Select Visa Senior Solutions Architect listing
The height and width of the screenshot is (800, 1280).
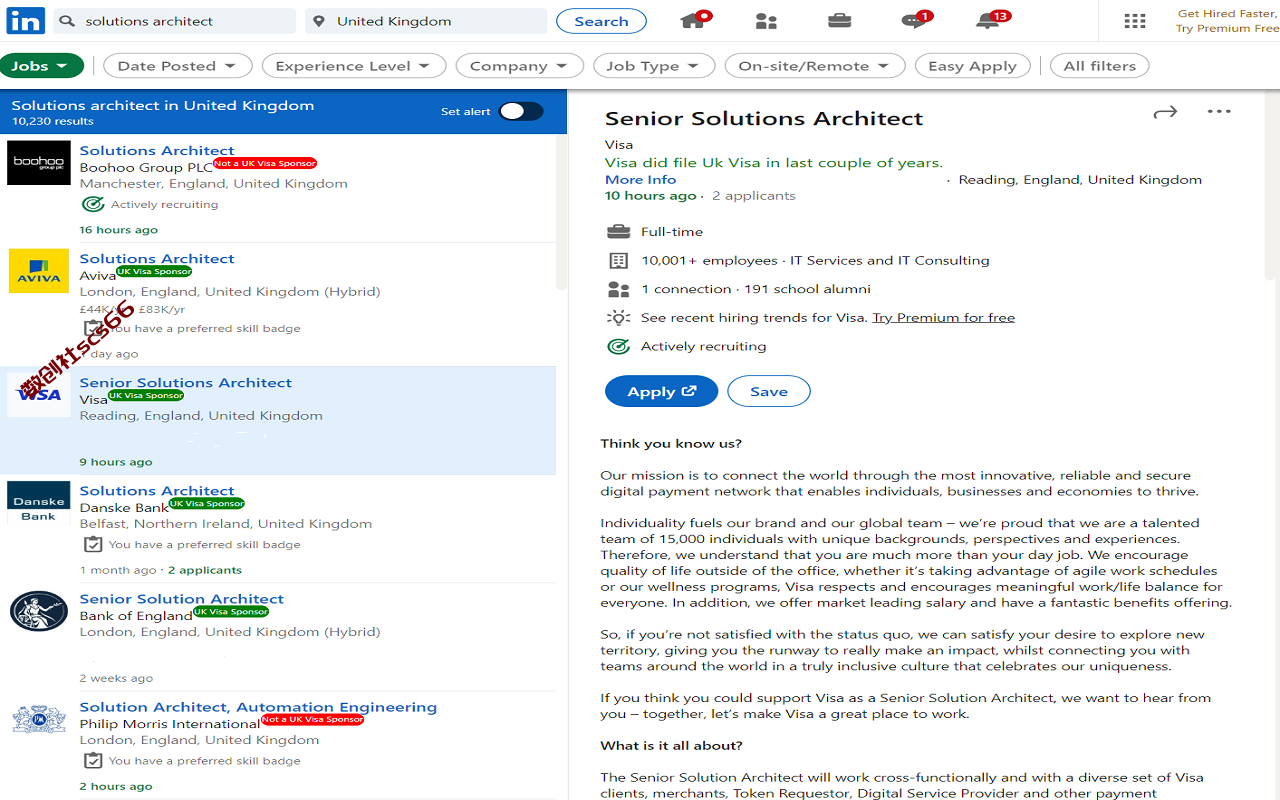[x=186, y=383]
